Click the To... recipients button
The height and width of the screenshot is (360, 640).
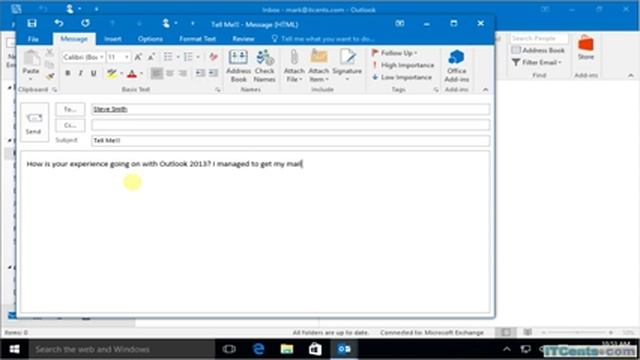[x=70, y=109]
